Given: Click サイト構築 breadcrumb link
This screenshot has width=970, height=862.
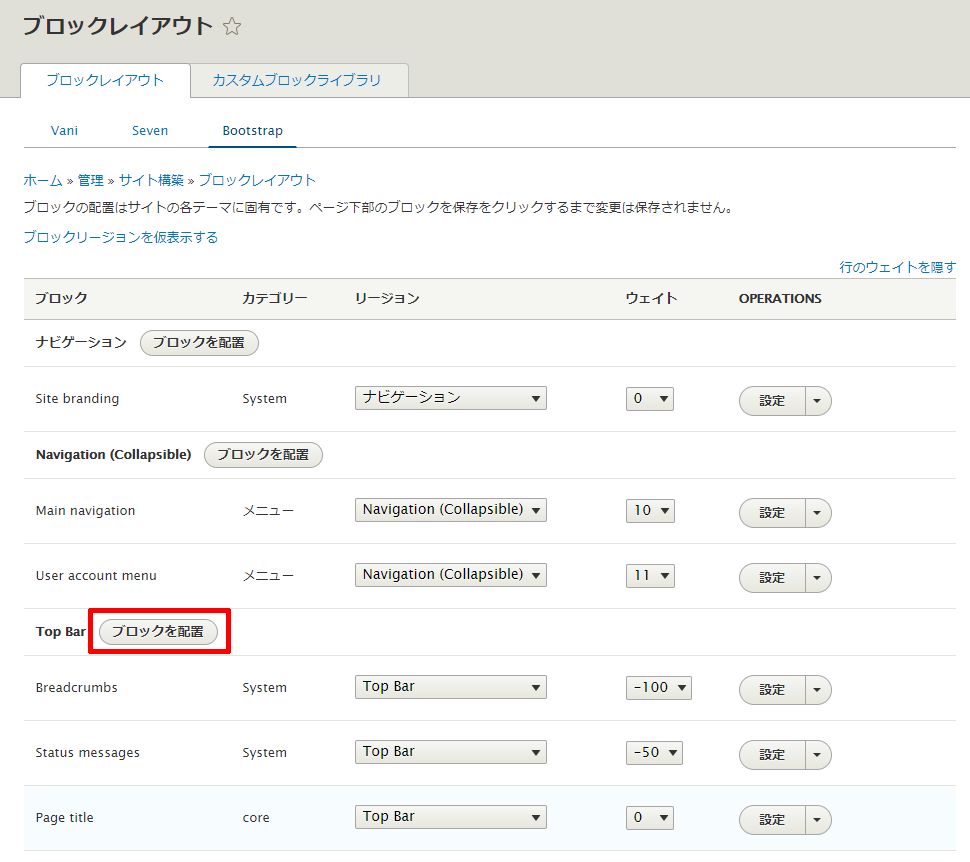Looking at the screenshot, I should pyautogui.click(x=151, y=180).
